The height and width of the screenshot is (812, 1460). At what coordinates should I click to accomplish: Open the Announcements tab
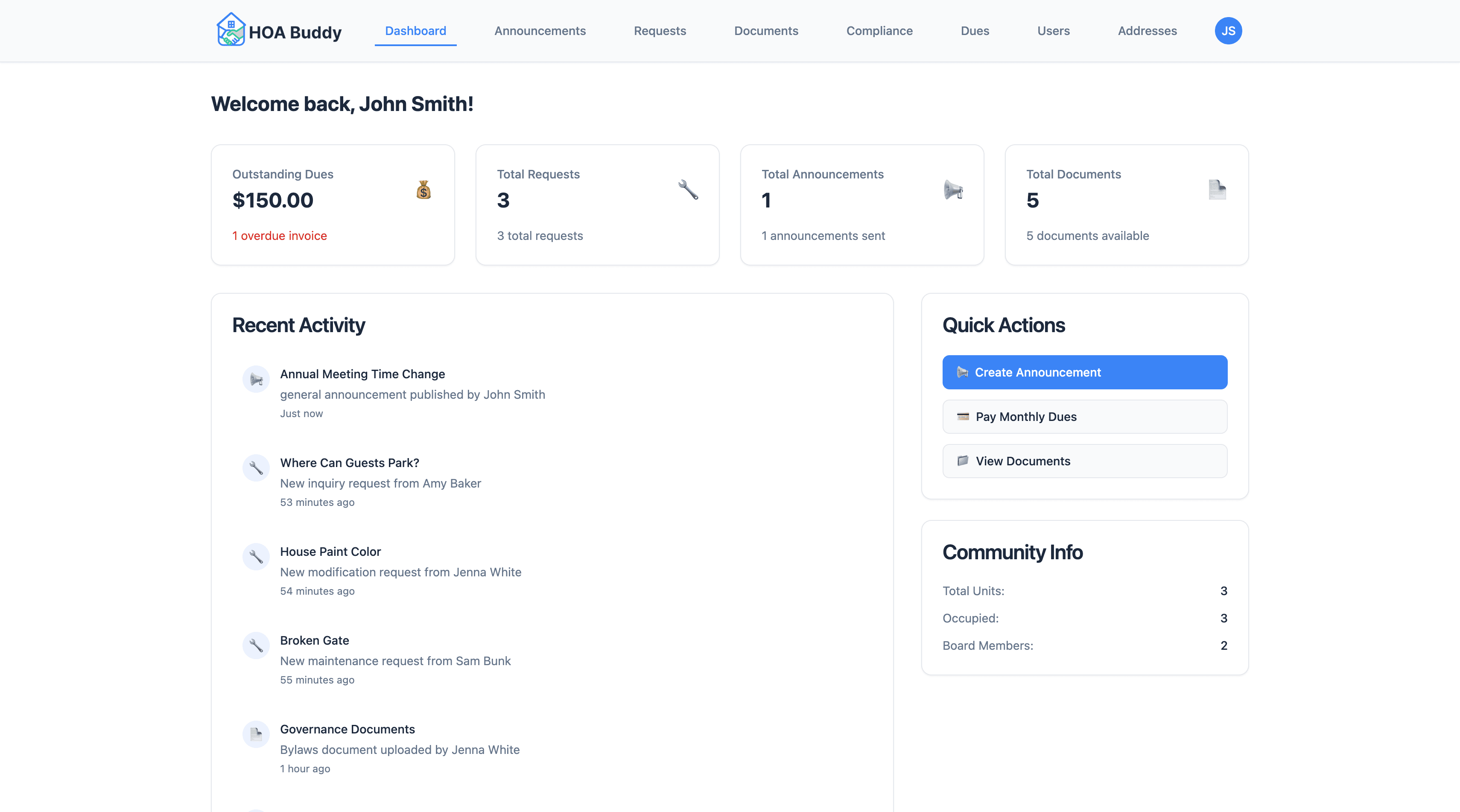click(540, 31)
